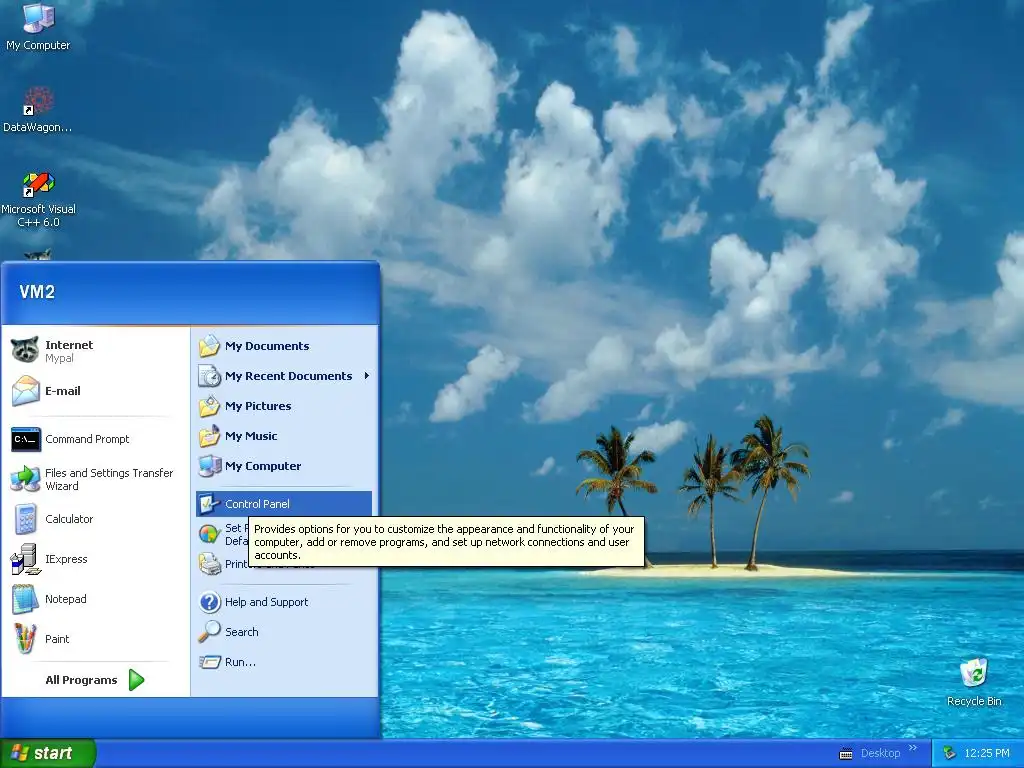
Task: Open the DataWagon desktop shortcut
Action: tap(38, 109)
